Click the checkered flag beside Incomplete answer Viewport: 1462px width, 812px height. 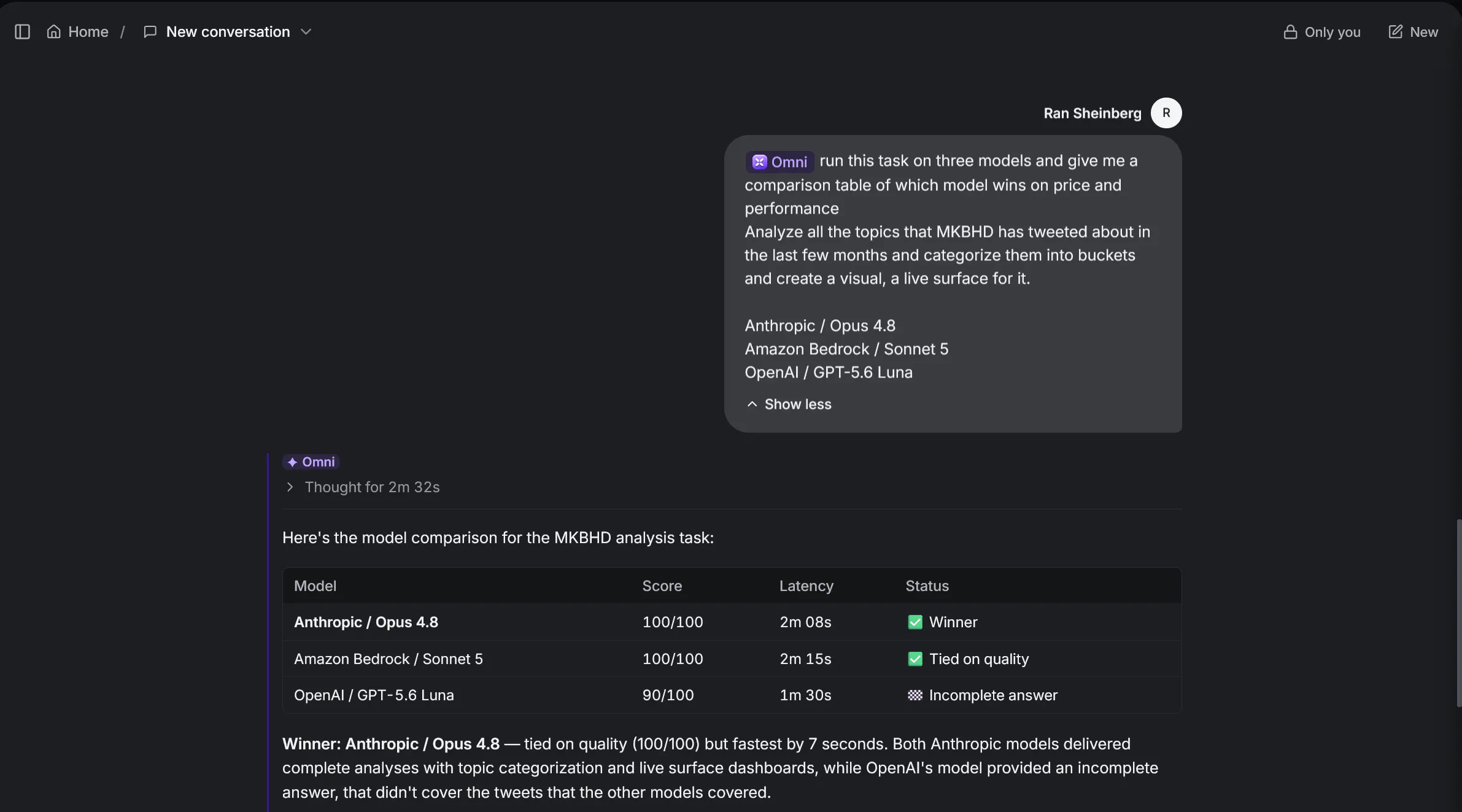coord(915,695)
